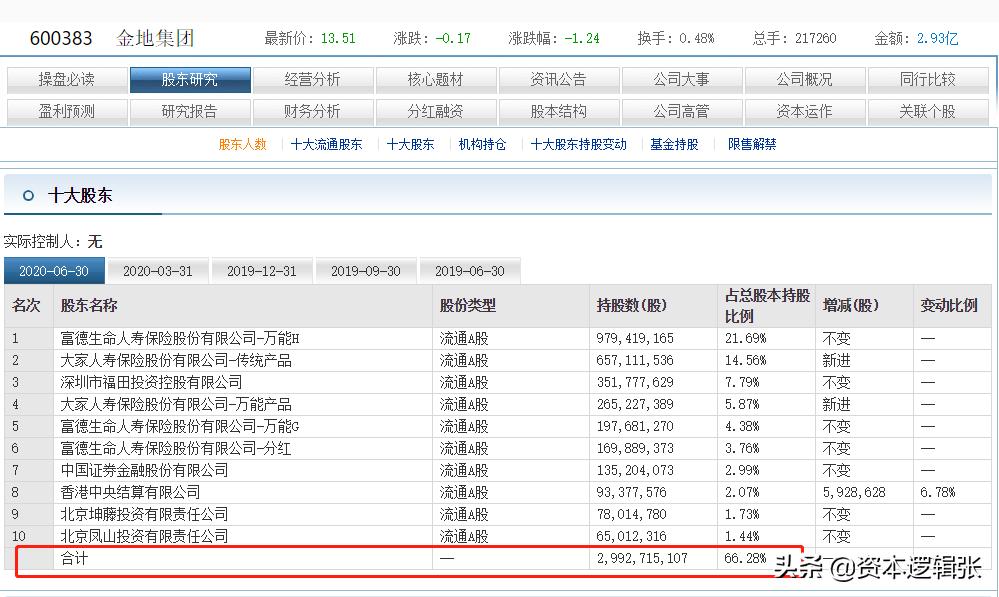Screen dimensions: 999x597
Task: Open the 分红融资 section
Action: point(436,111)
